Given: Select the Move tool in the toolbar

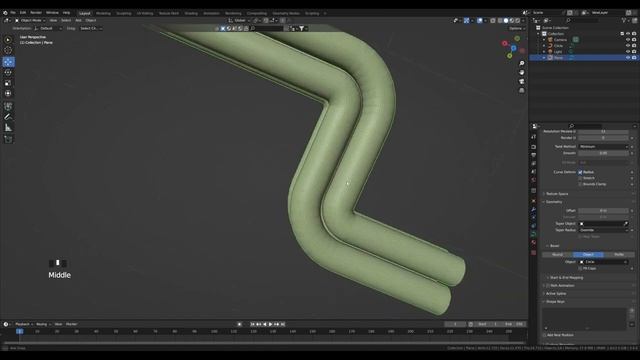Looking at the screenshot, I should click(8, 62).
